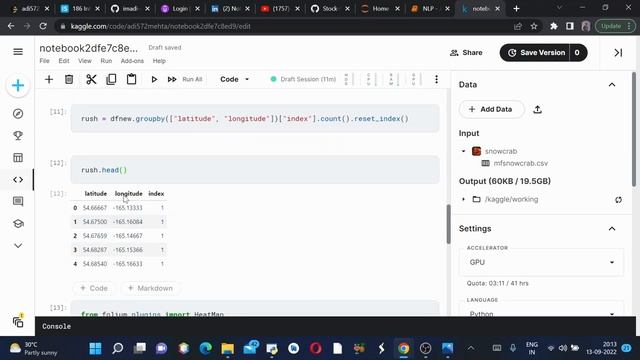640x360 pixels.
Task: Collapse the right sidebar panel
Action: point(618,53)
